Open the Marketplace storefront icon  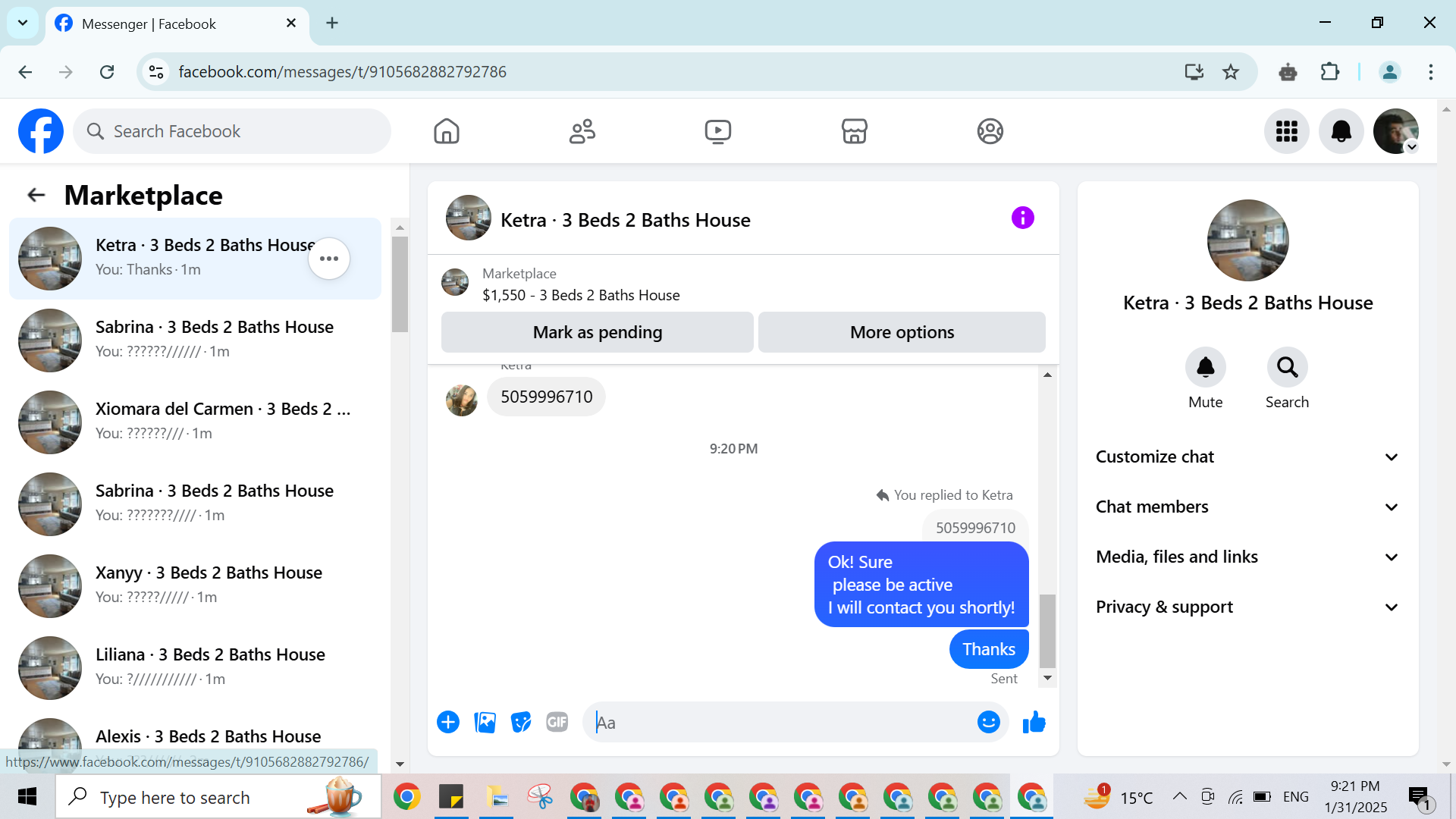pyautogui.click(x=855, y=131)
